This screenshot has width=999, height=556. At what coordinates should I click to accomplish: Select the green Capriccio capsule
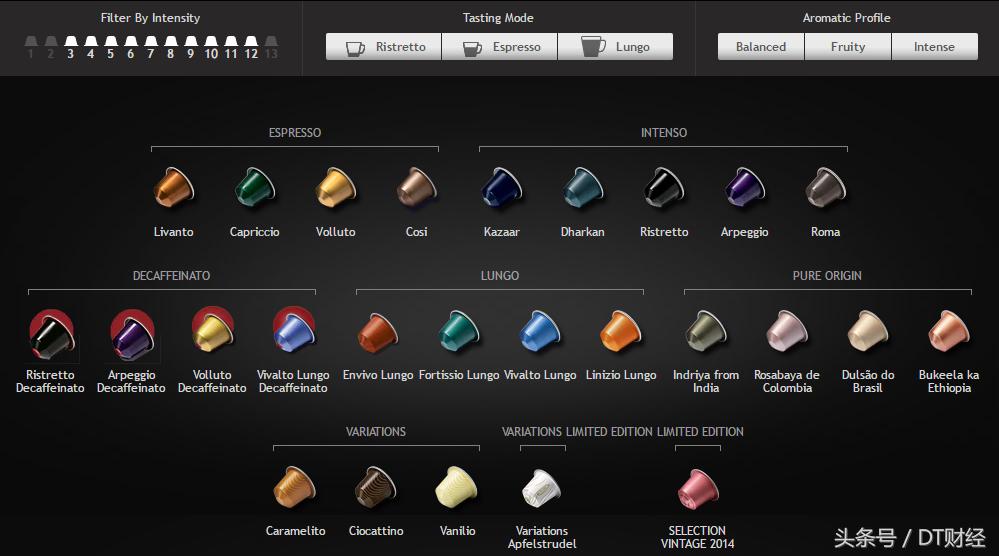tap(254, 187)
